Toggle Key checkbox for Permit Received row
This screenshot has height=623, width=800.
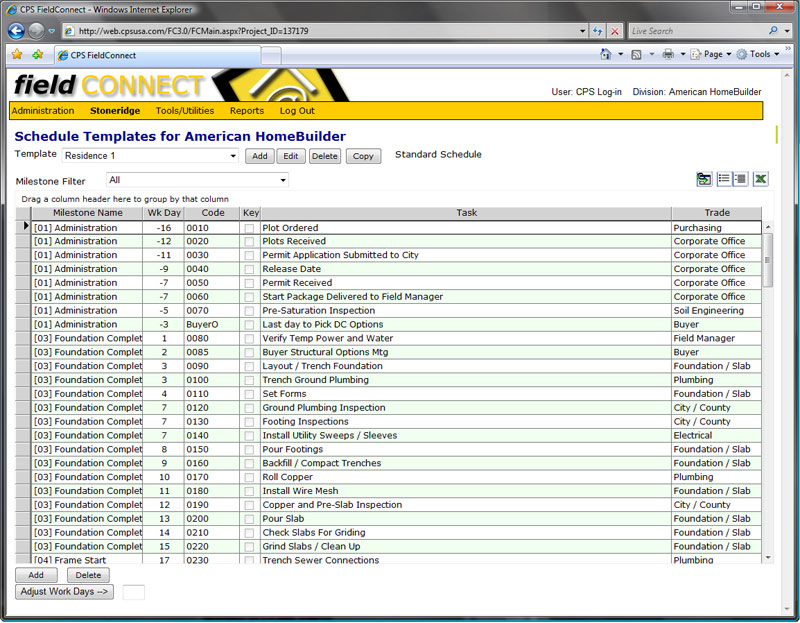[x=249, y=283]
